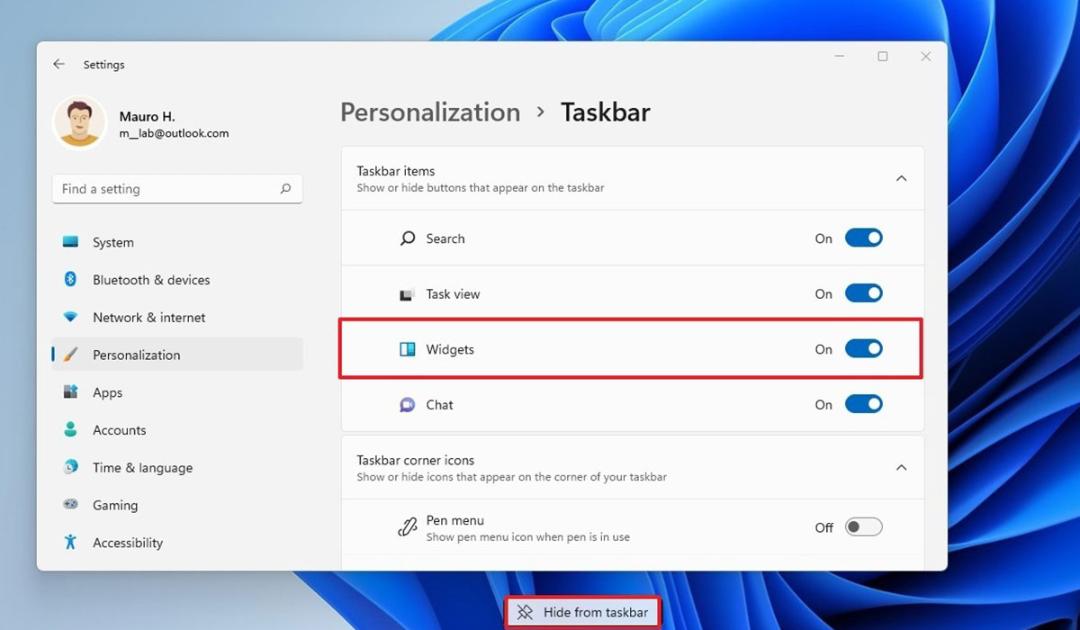Click the m_lab@outlook.com account email

[x=174, y=134]
